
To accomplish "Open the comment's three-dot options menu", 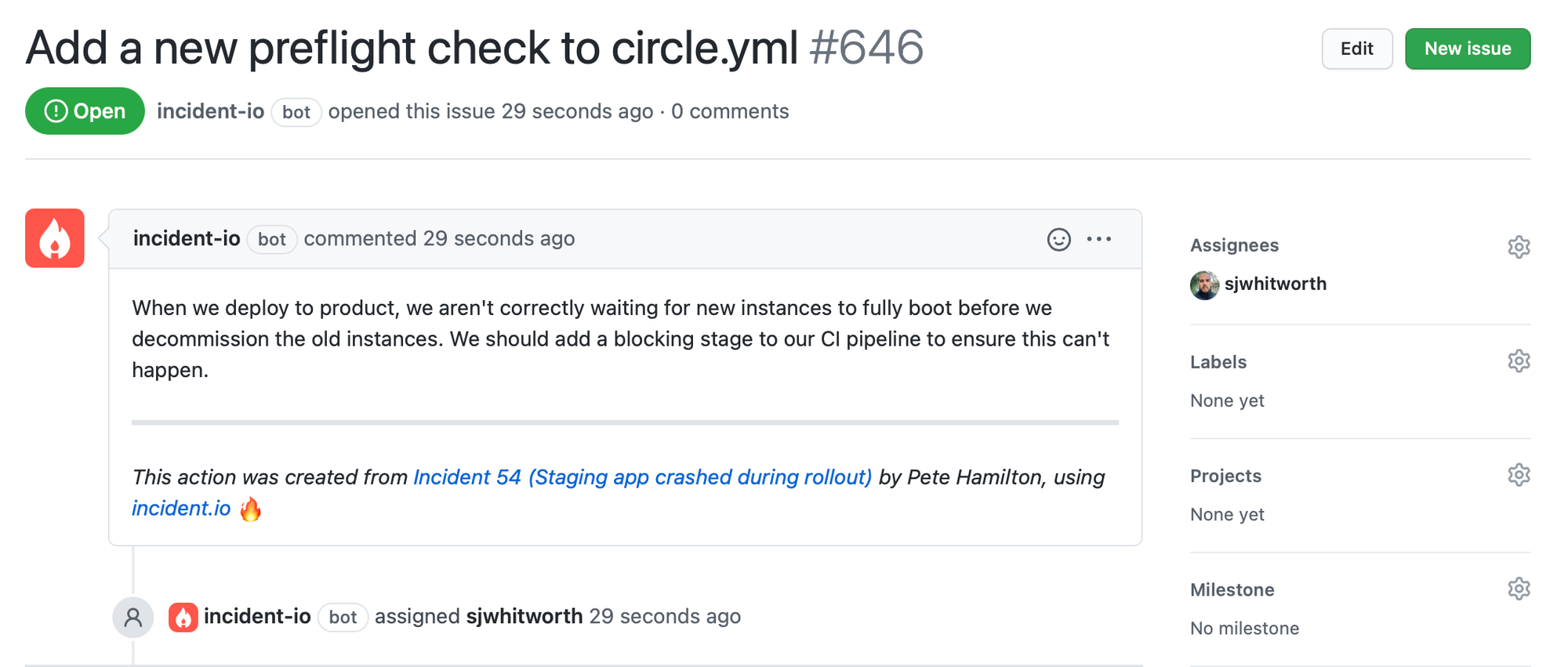I will click(x=1099, y=239).
